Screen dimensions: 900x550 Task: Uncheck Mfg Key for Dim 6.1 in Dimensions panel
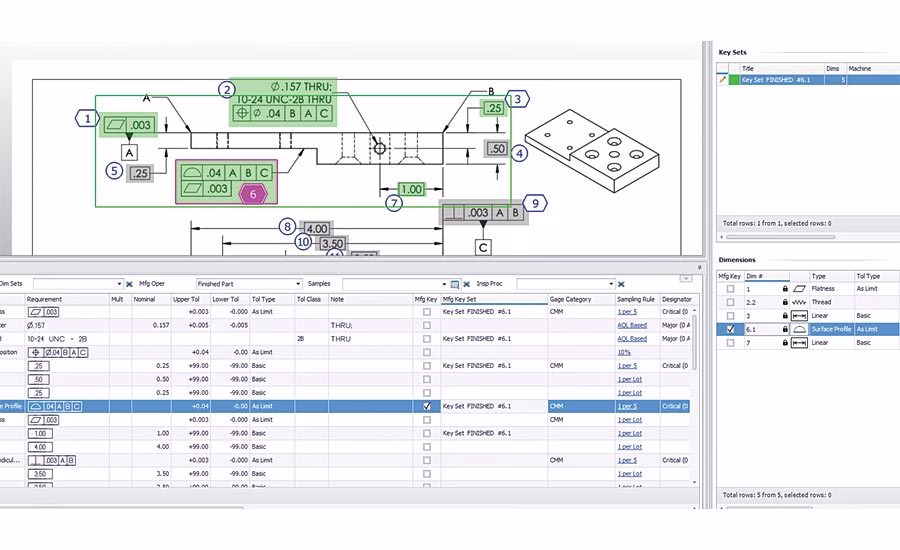(x=730, y=329)
